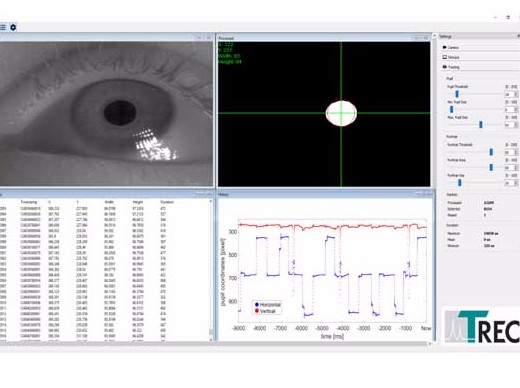Click the Purkinje Threshold slider handle
Image resolution: width=520 pixels, height=388 pixels.
coord(491,152)
